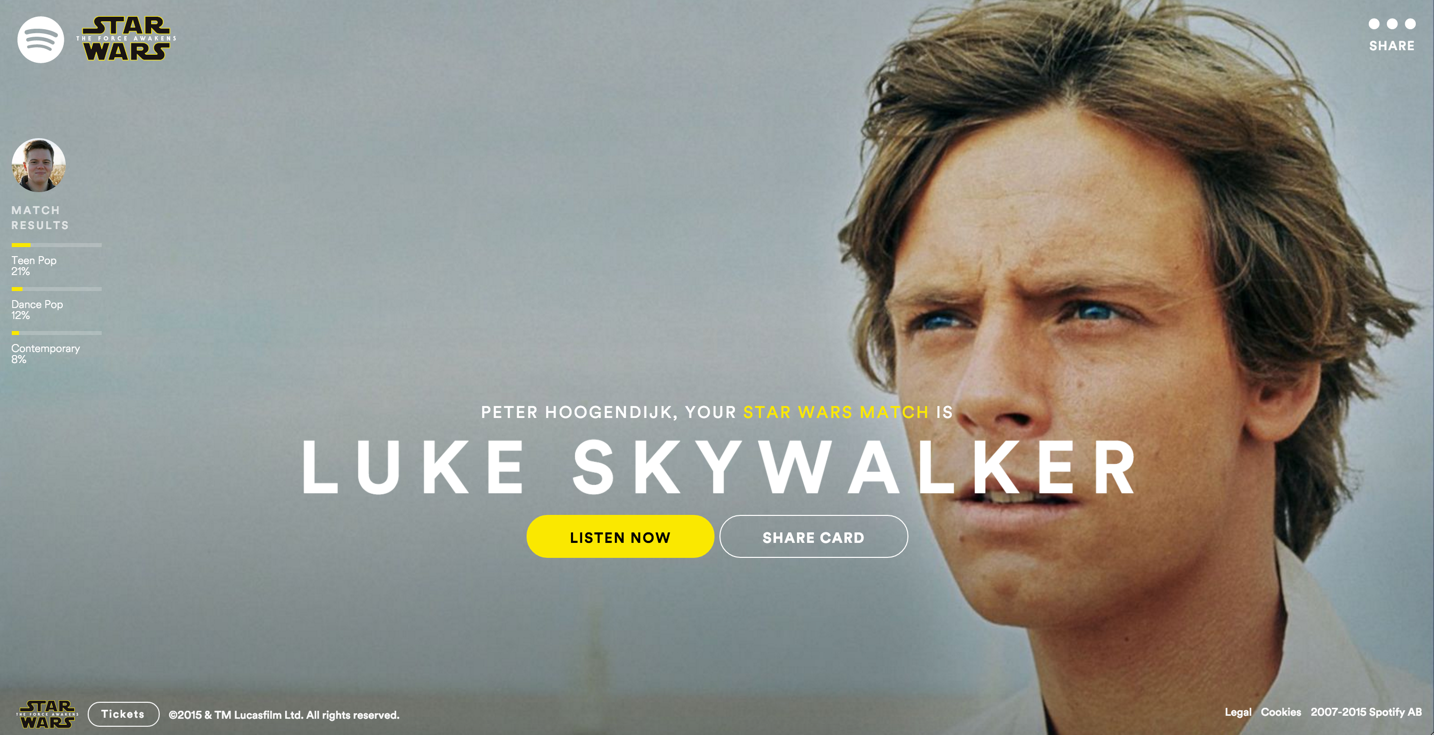Screen dimensions: 1434x735
Task: Click the Star Wars logo in footer
Action: [46, 714]
